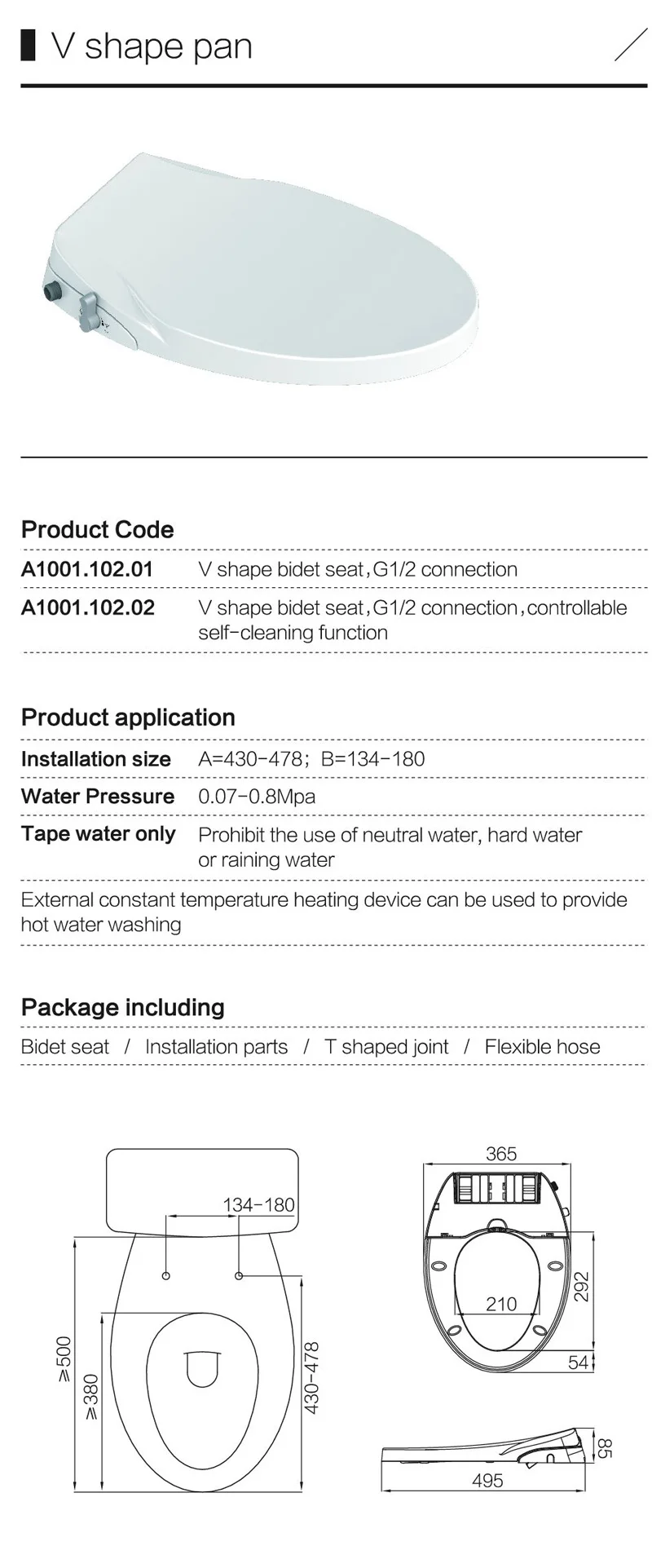Click the Tape water only label
Screen dimensions: 652x1568
coord(99,834)
